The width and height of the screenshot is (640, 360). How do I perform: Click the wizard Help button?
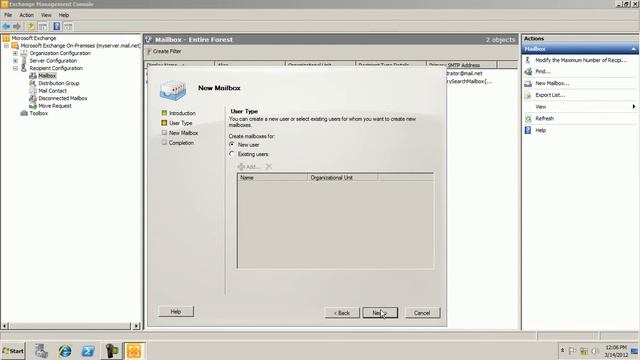(x=176, y=312)
